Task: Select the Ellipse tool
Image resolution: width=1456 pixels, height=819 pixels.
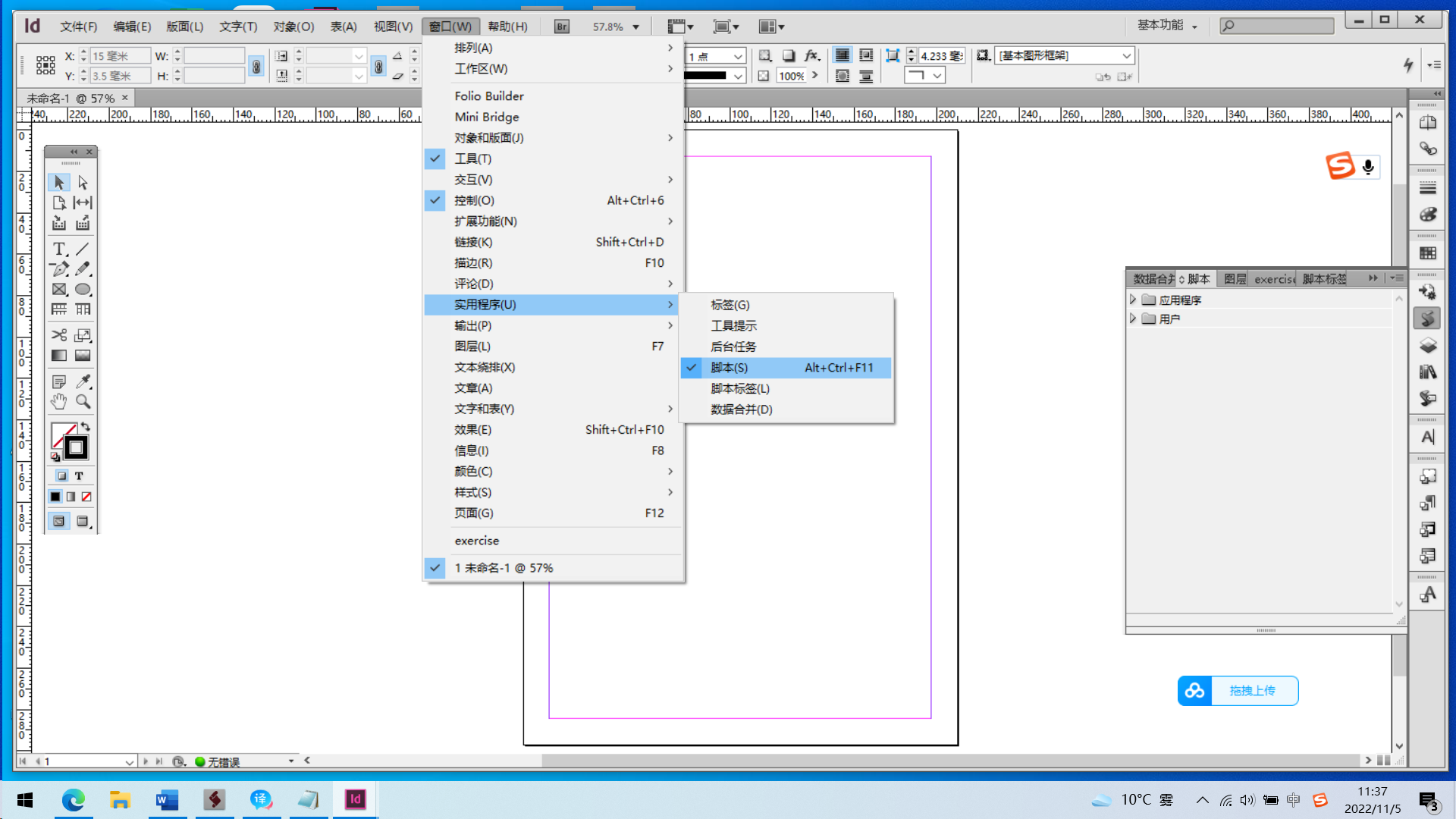Action: click(x=83, y=290)
